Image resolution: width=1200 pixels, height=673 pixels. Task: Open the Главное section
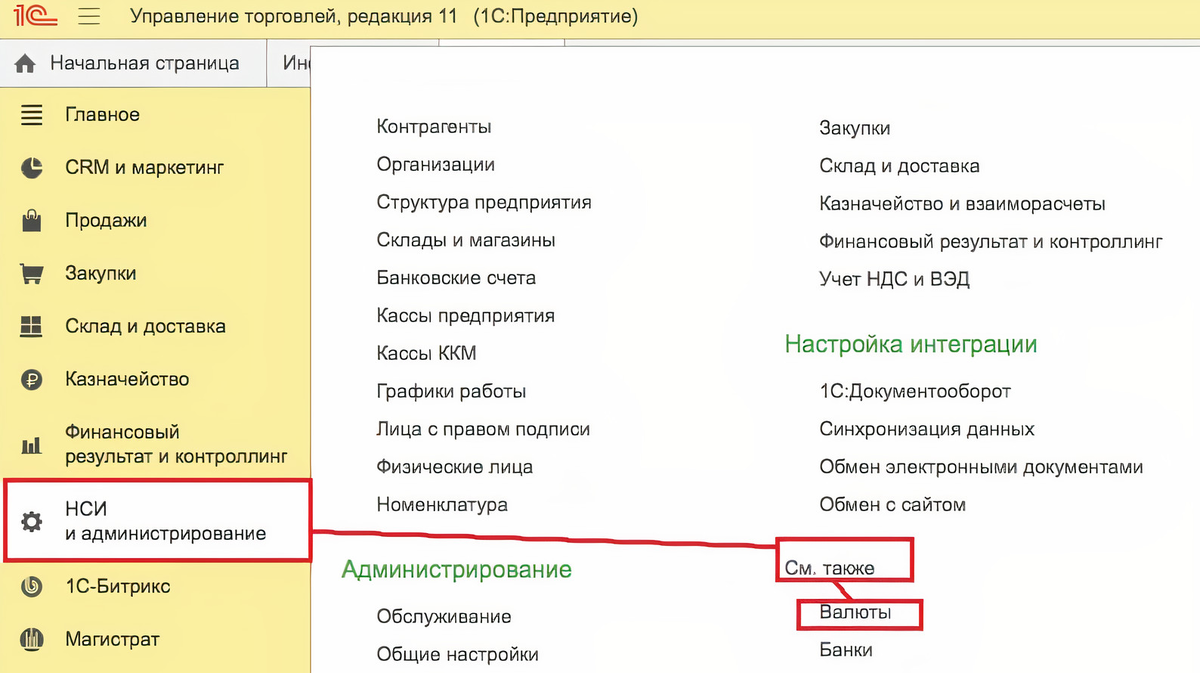pyautogui.click(x=102, y=115)
